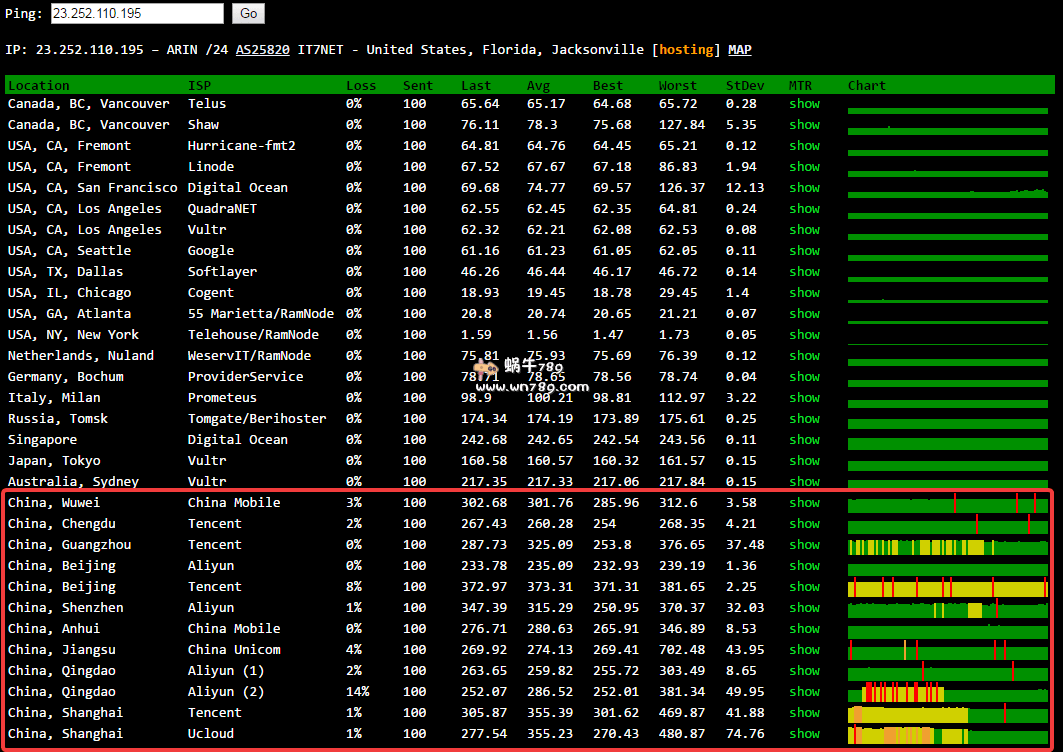Show MTR for Linode Fremont row
1063x752 pixels.
pos(804,167)
